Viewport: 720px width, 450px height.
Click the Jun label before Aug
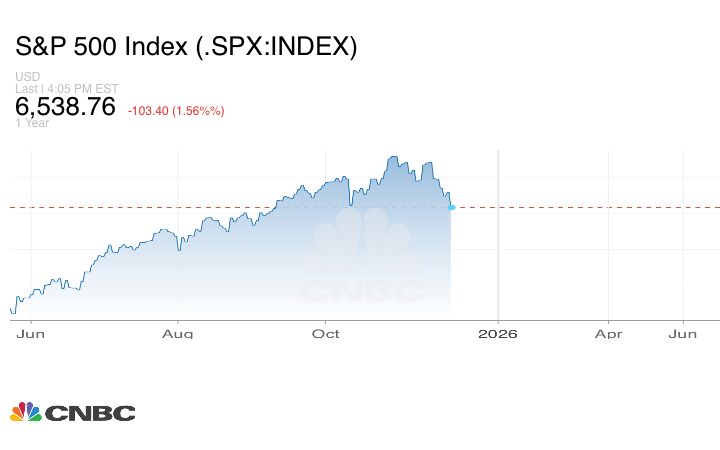tap(31, 333)
